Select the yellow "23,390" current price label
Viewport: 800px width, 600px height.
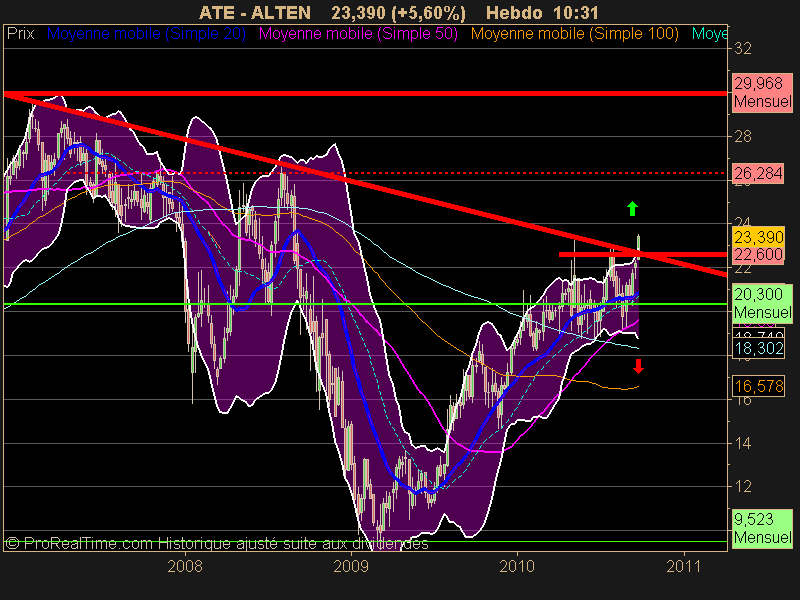coord(758,237)
